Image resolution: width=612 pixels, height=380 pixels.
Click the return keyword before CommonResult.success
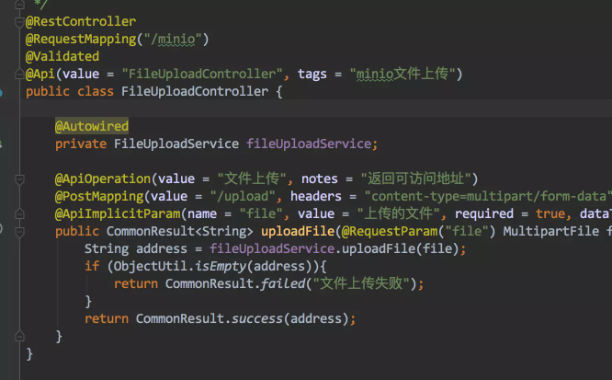coord(107,319)
